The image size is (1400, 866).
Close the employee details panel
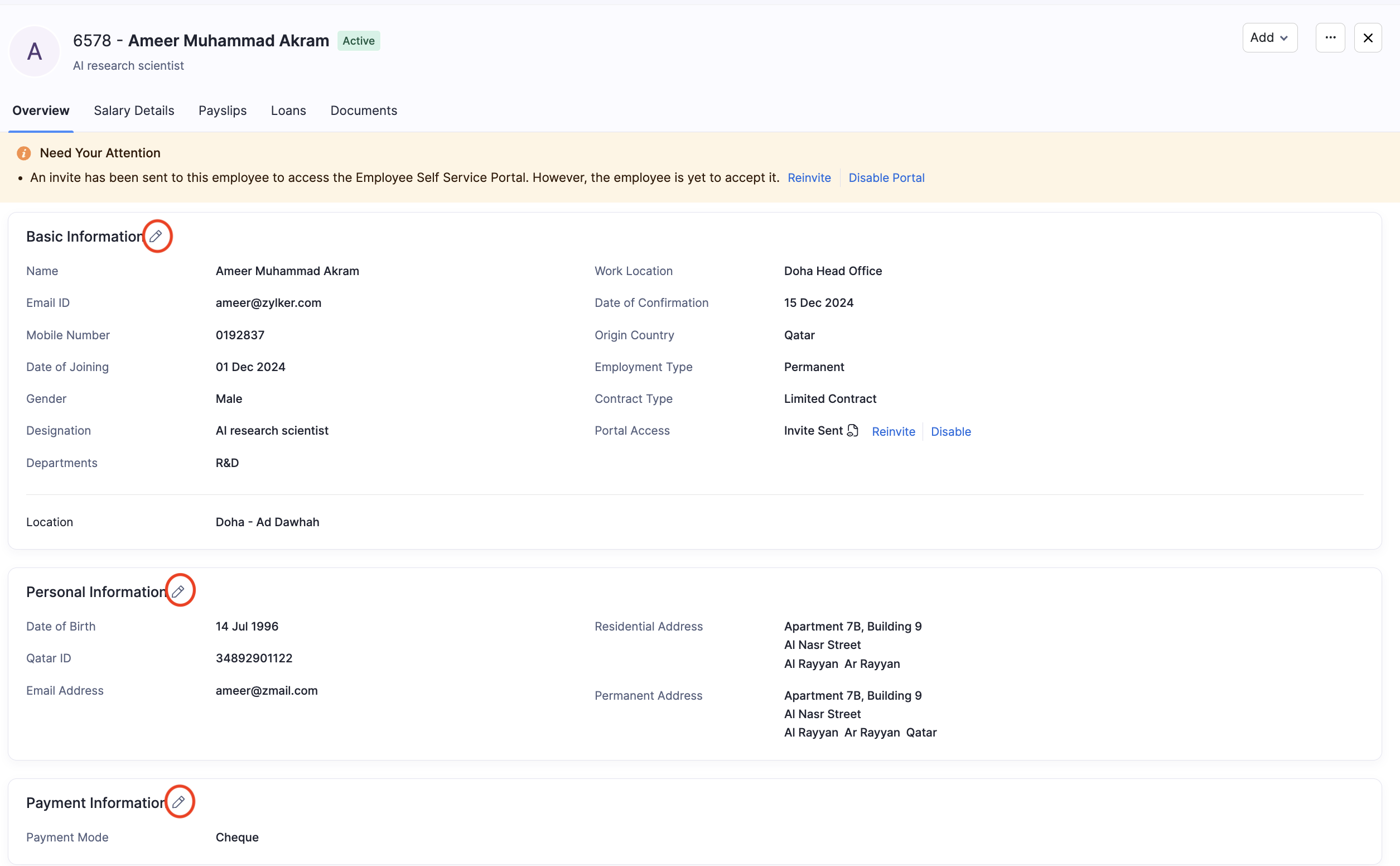coord(1368,38)
